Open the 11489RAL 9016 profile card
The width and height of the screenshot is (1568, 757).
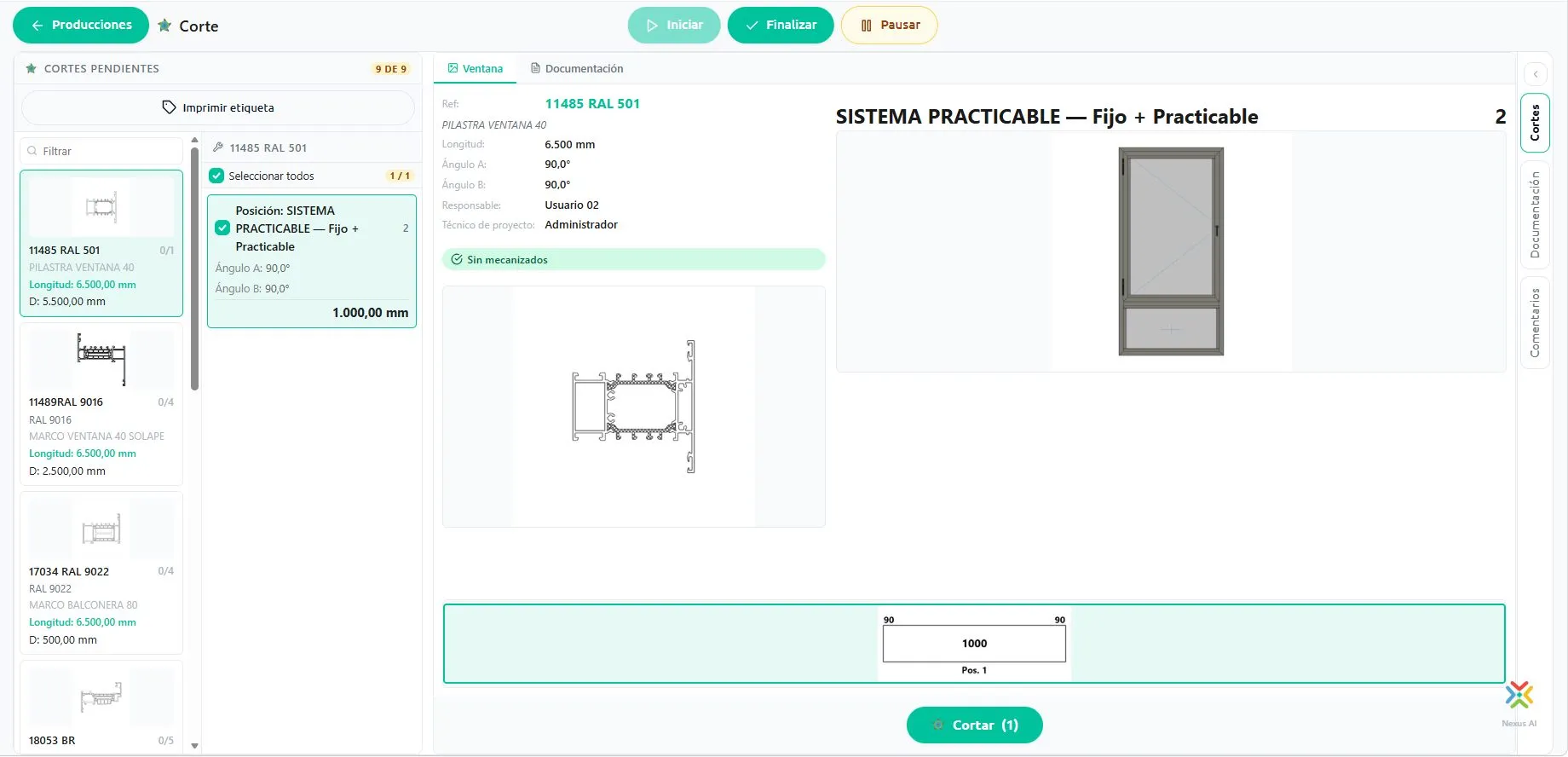click(101, 404)
